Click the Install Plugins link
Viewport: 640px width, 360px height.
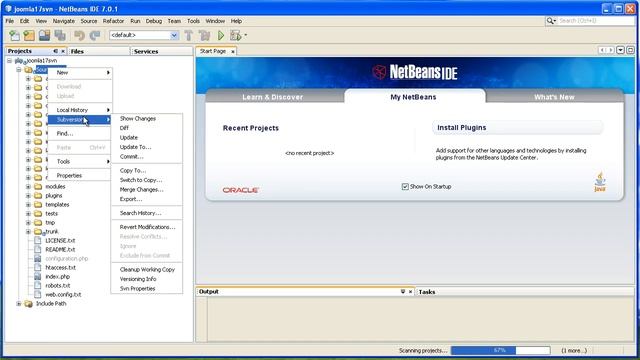[x=462, y=128]
